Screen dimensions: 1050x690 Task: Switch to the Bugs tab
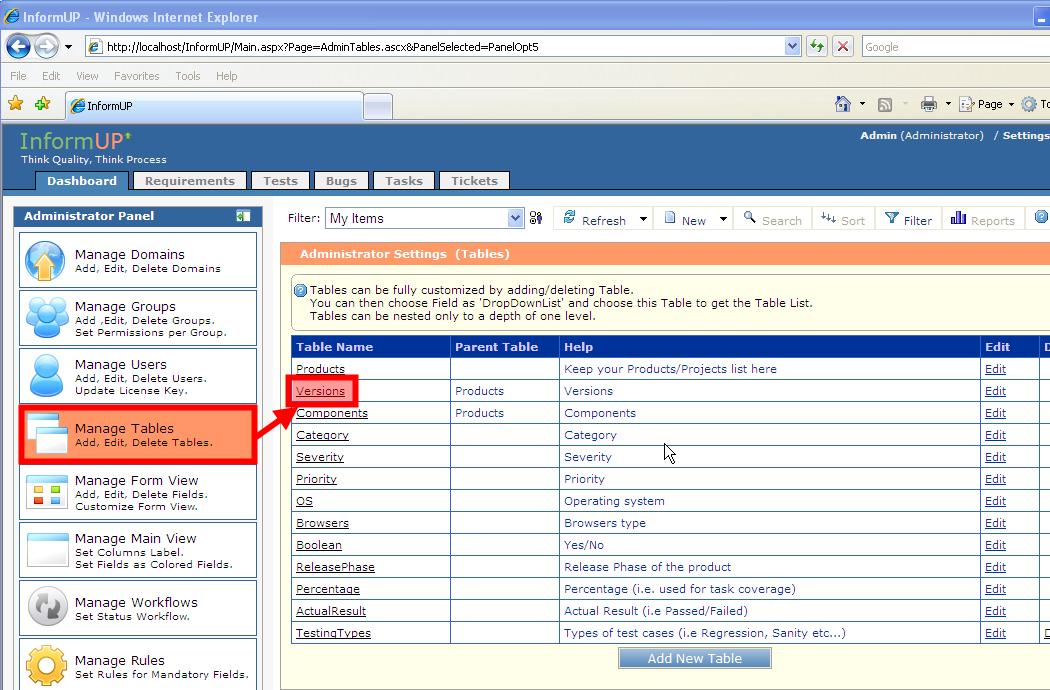[x=341, y=181]
